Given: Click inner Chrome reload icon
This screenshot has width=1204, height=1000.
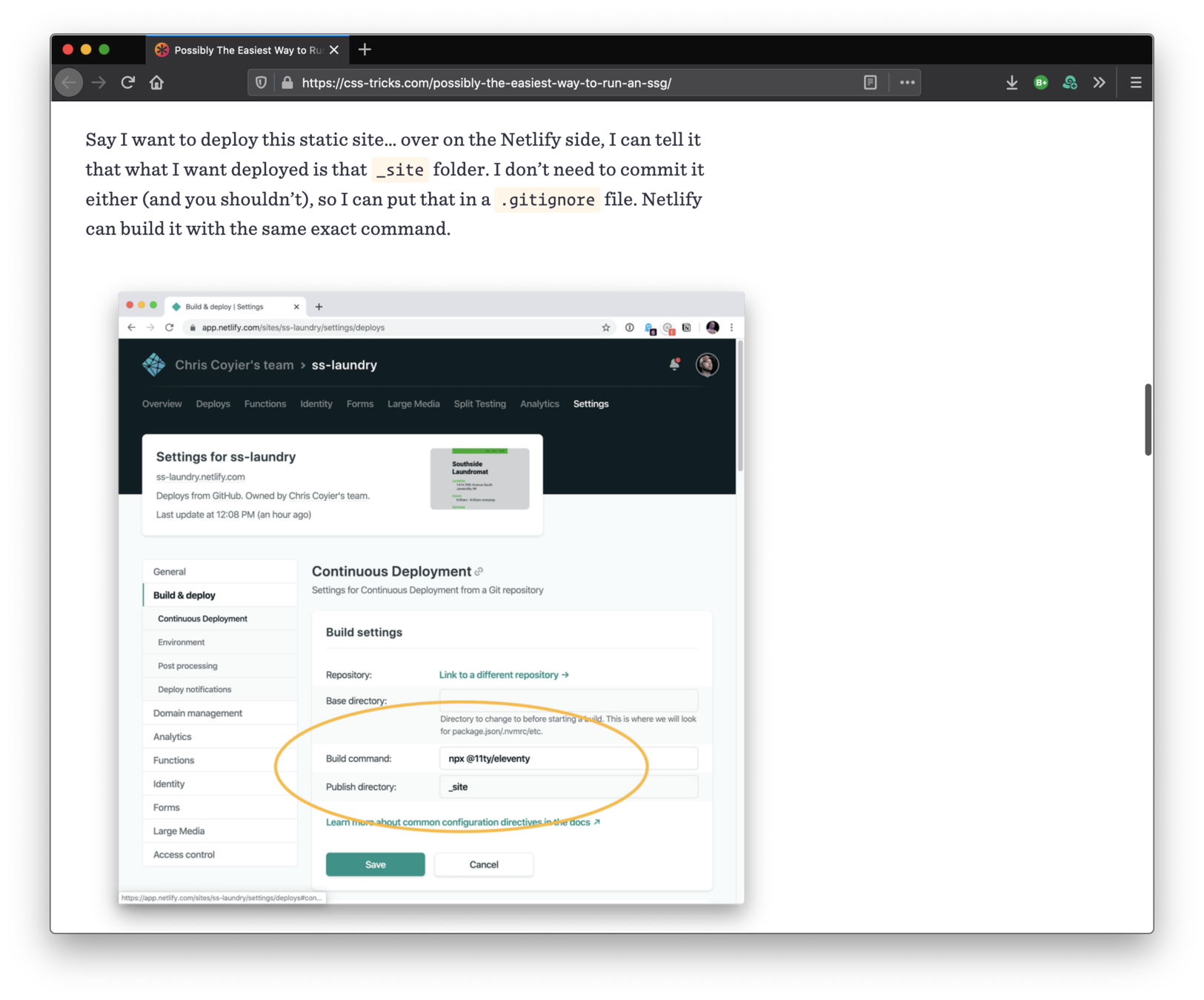Looking at the screenshot, I should tap(169, 327).
